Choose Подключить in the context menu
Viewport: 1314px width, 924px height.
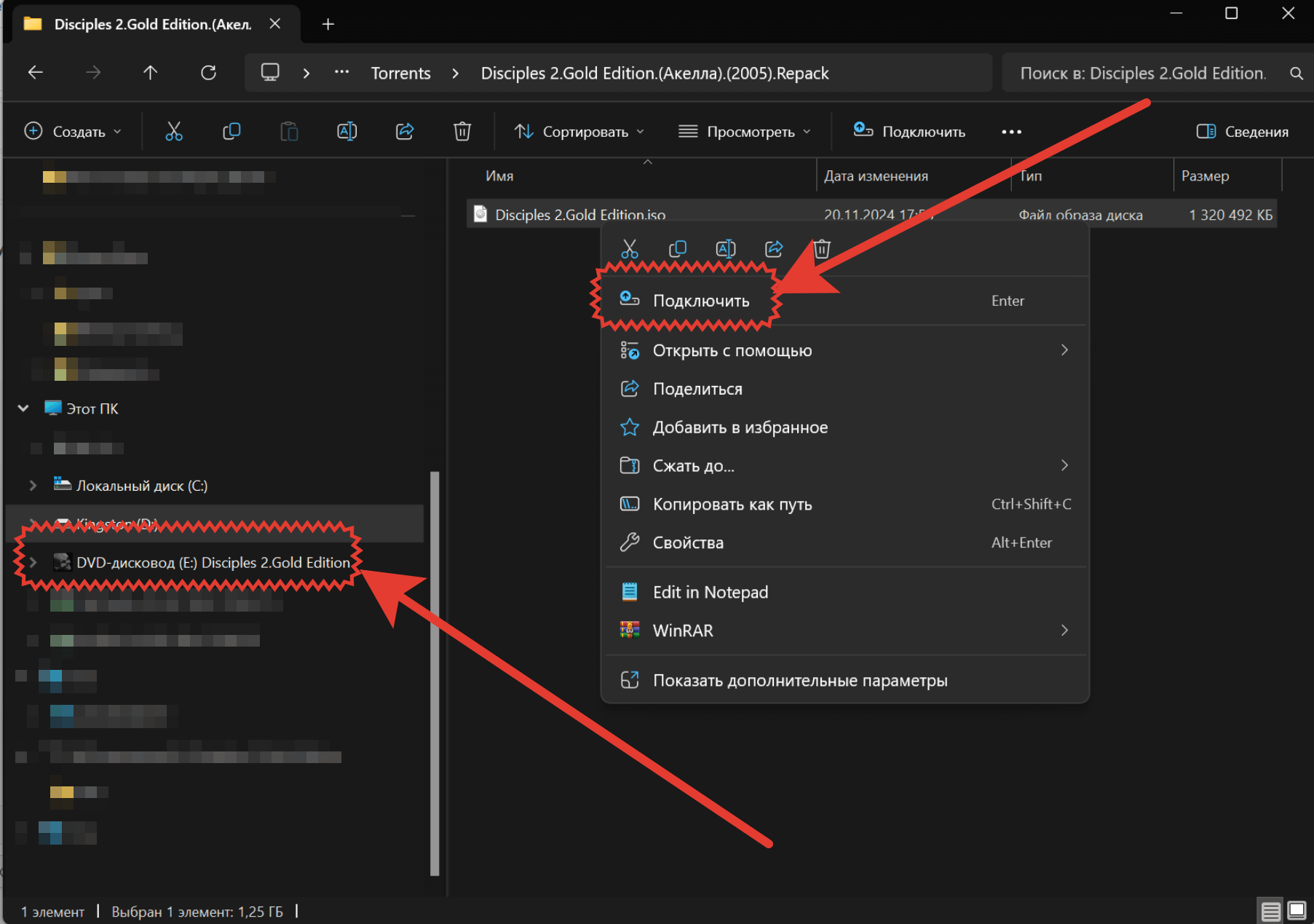coord(844,301)
